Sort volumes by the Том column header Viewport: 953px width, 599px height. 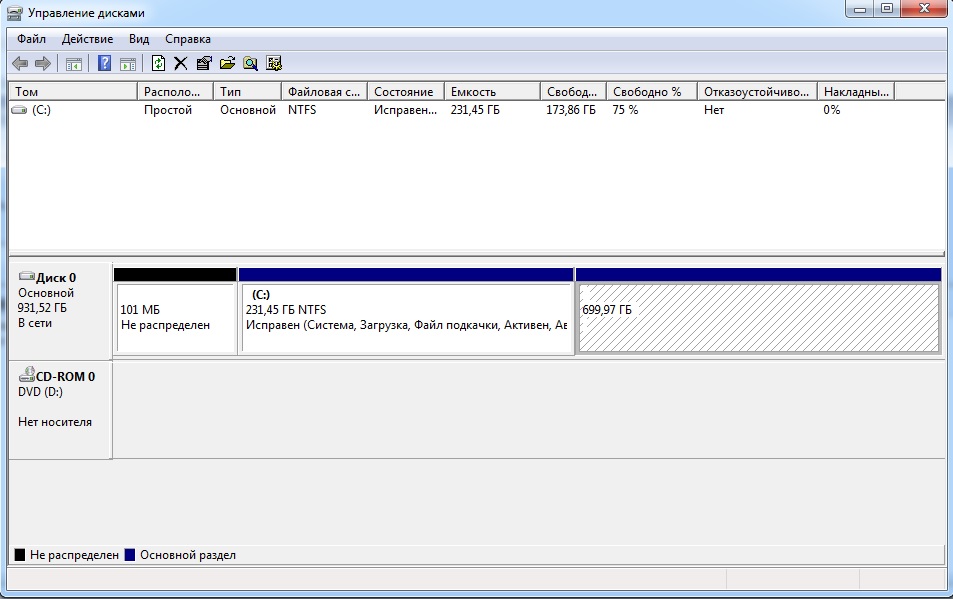72,92
